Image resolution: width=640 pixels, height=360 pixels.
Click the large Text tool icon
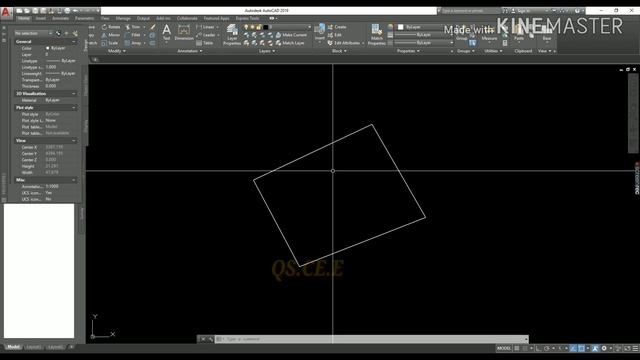coord(167,33)
